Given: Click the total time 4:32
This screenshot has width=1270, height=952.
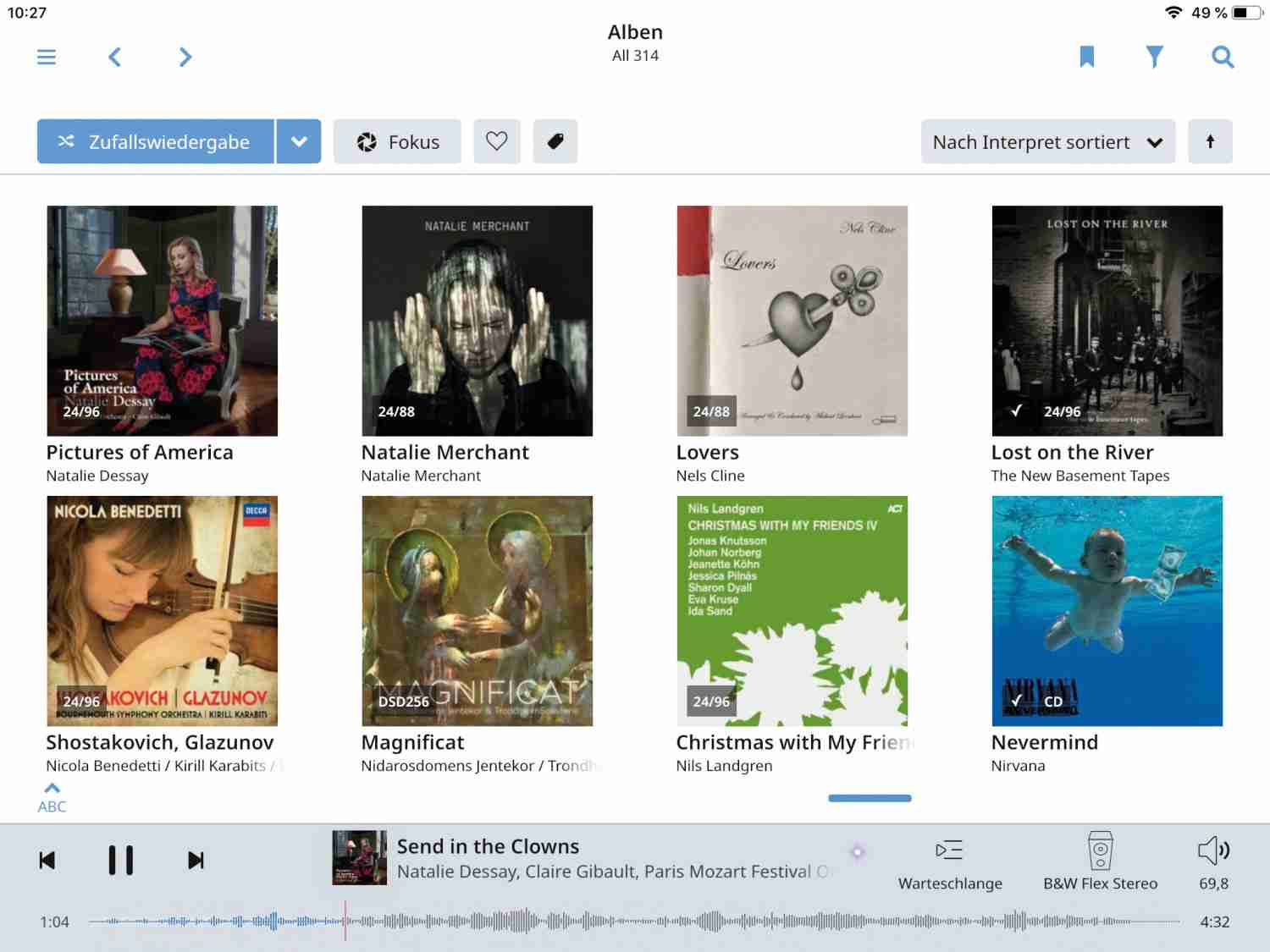Looking at the screenshot, I should point(1214,922).
